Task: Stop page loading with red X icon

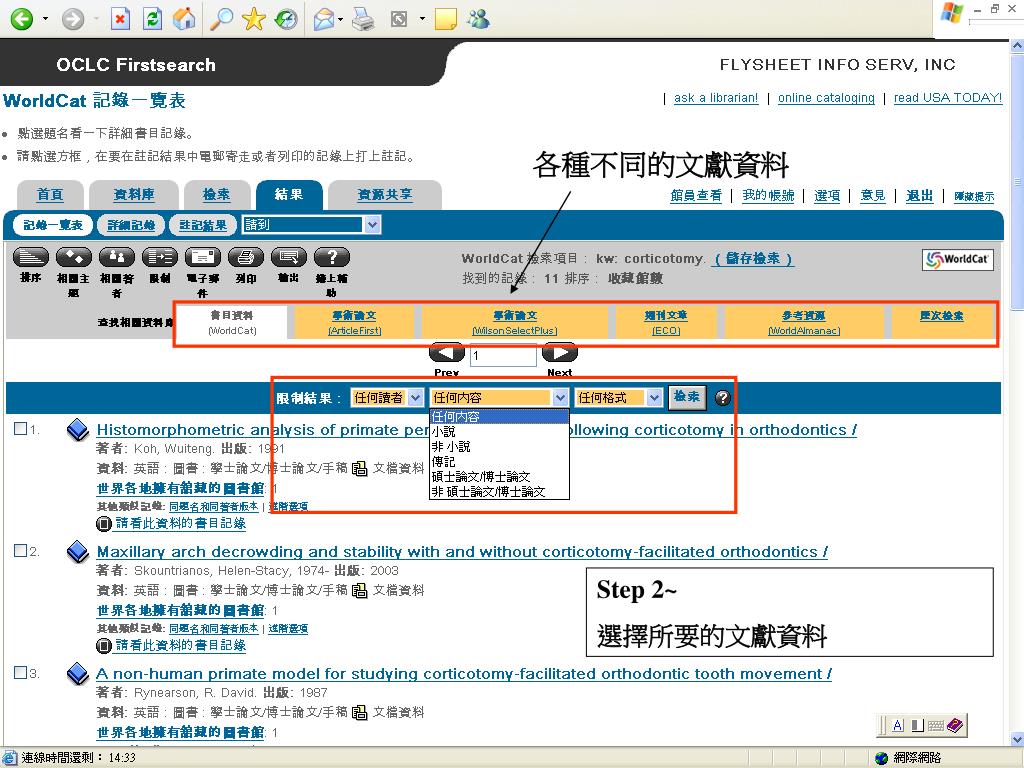Action: pyautogui.click(x=120, y=18)
